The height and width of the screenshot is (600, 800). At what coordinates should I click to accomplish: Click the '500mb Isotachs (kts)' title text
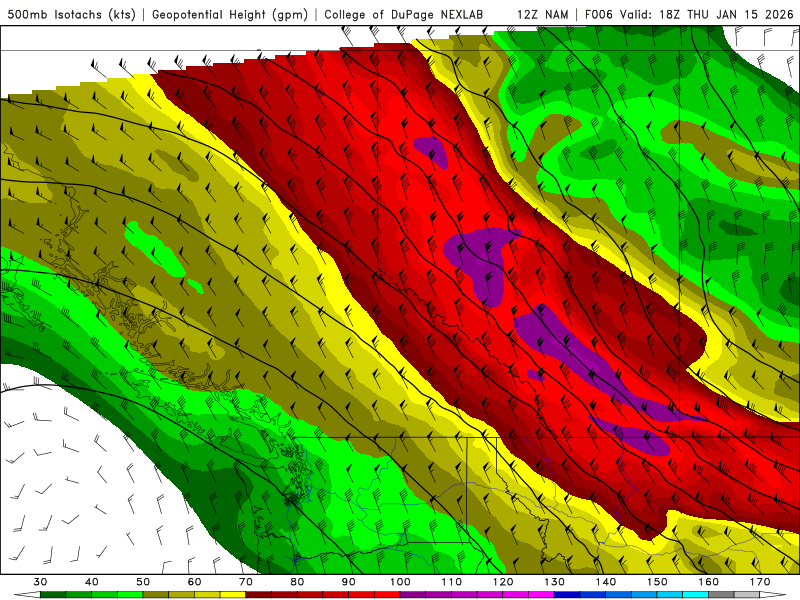click(72, 14)
